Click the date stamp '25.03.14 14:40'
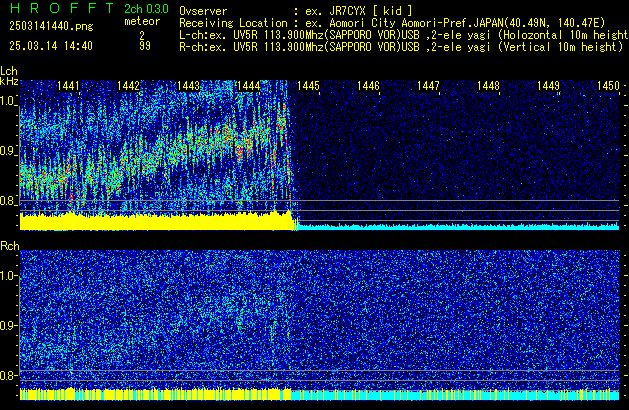 (x=51, y=46)
